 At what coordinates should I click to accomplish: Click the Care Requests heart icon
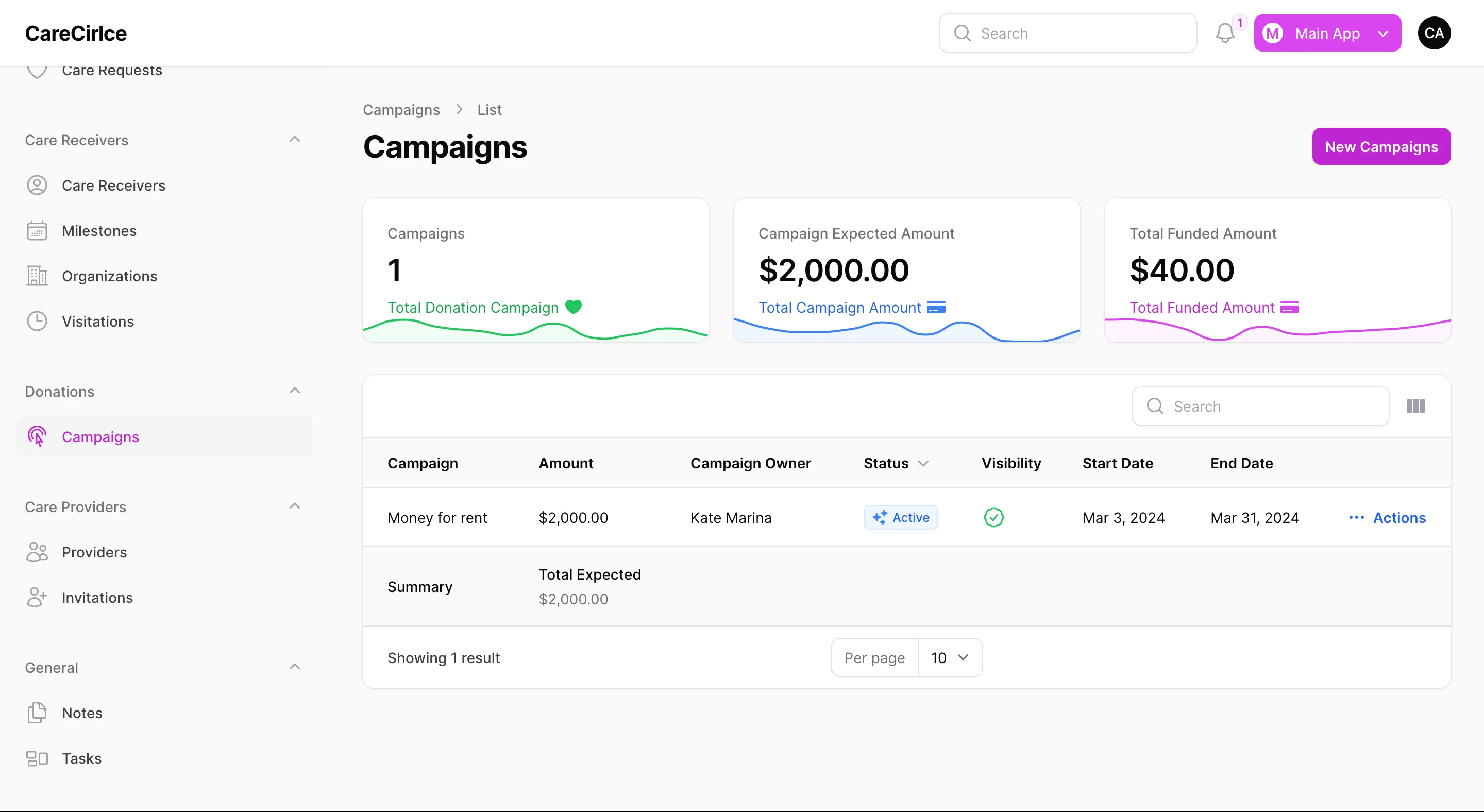point(37,72)
